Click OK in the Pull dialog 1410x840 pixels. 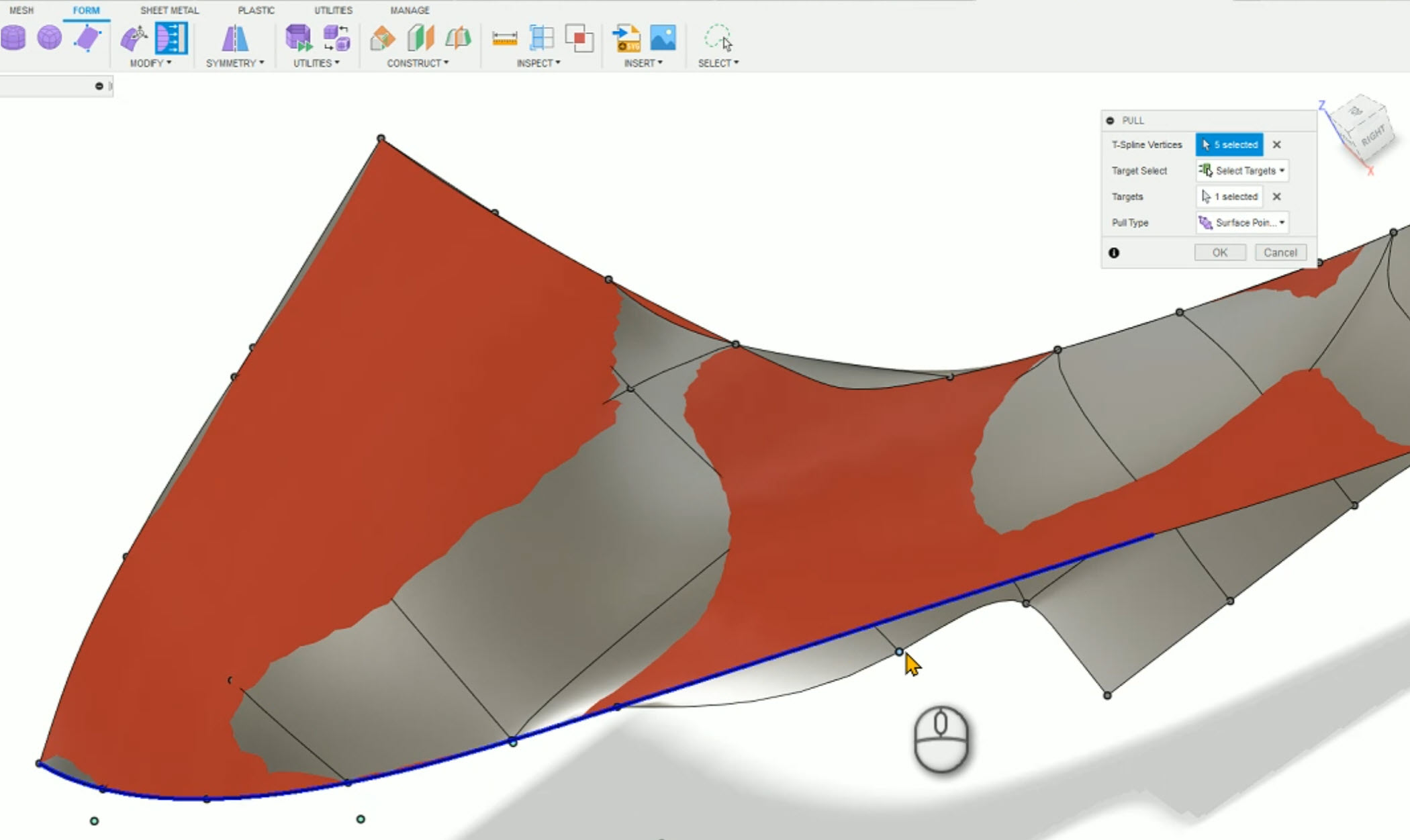[1219, 252]
